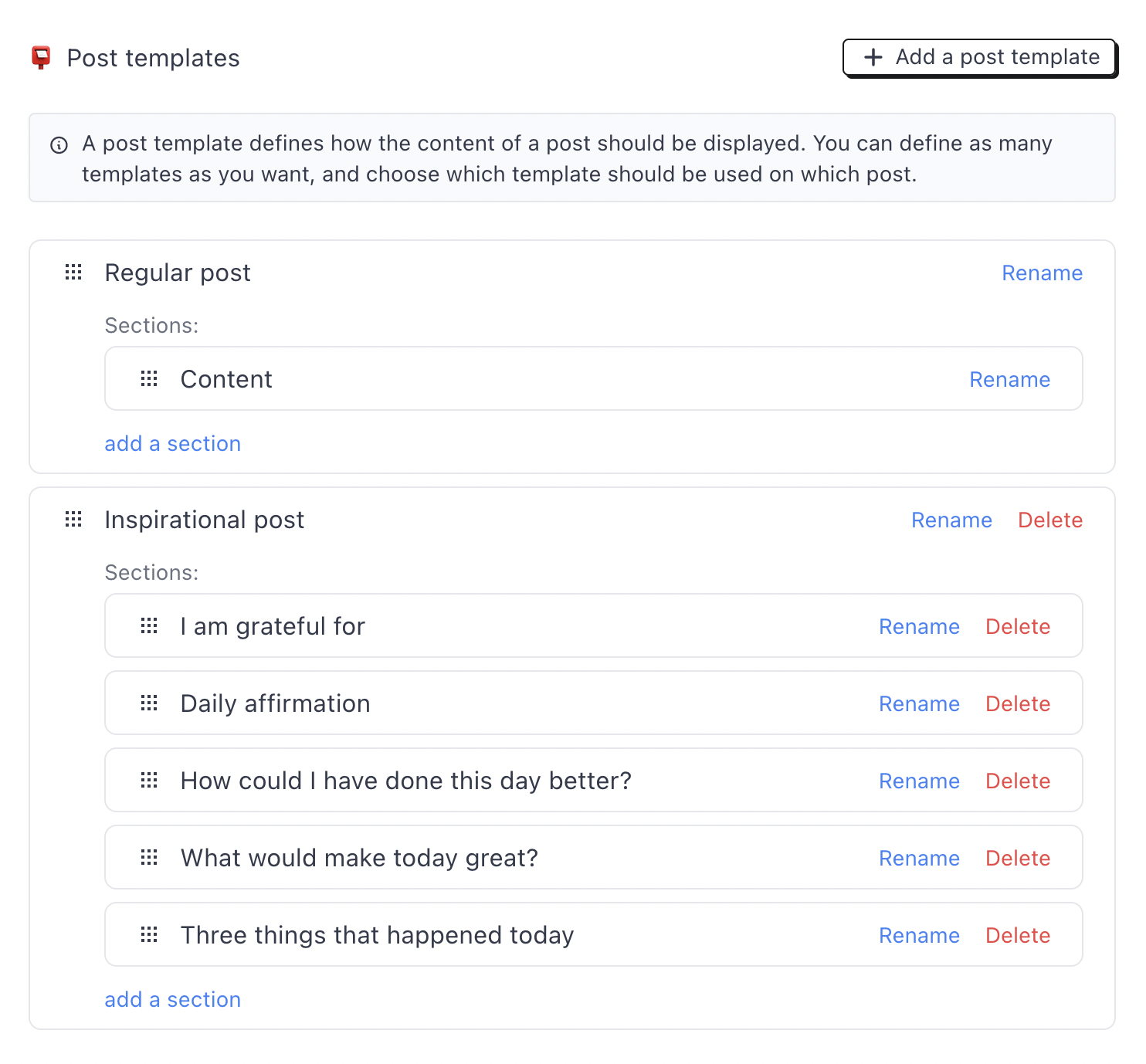Delete Three things that happened today section
Viewport: 1146px width, 1064px height.
[x=1017, y=936]
